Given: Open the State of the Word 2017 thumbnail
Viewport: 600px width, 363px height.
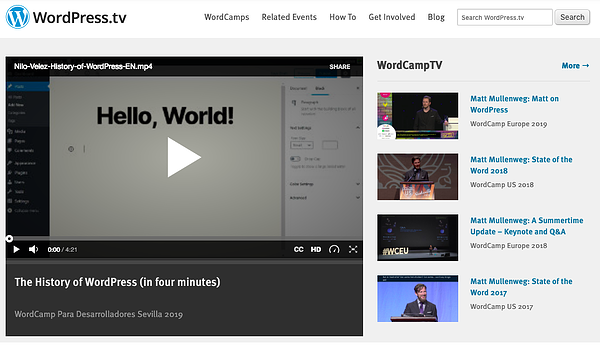Looking at the screenshot, I should tap(417, 298).
